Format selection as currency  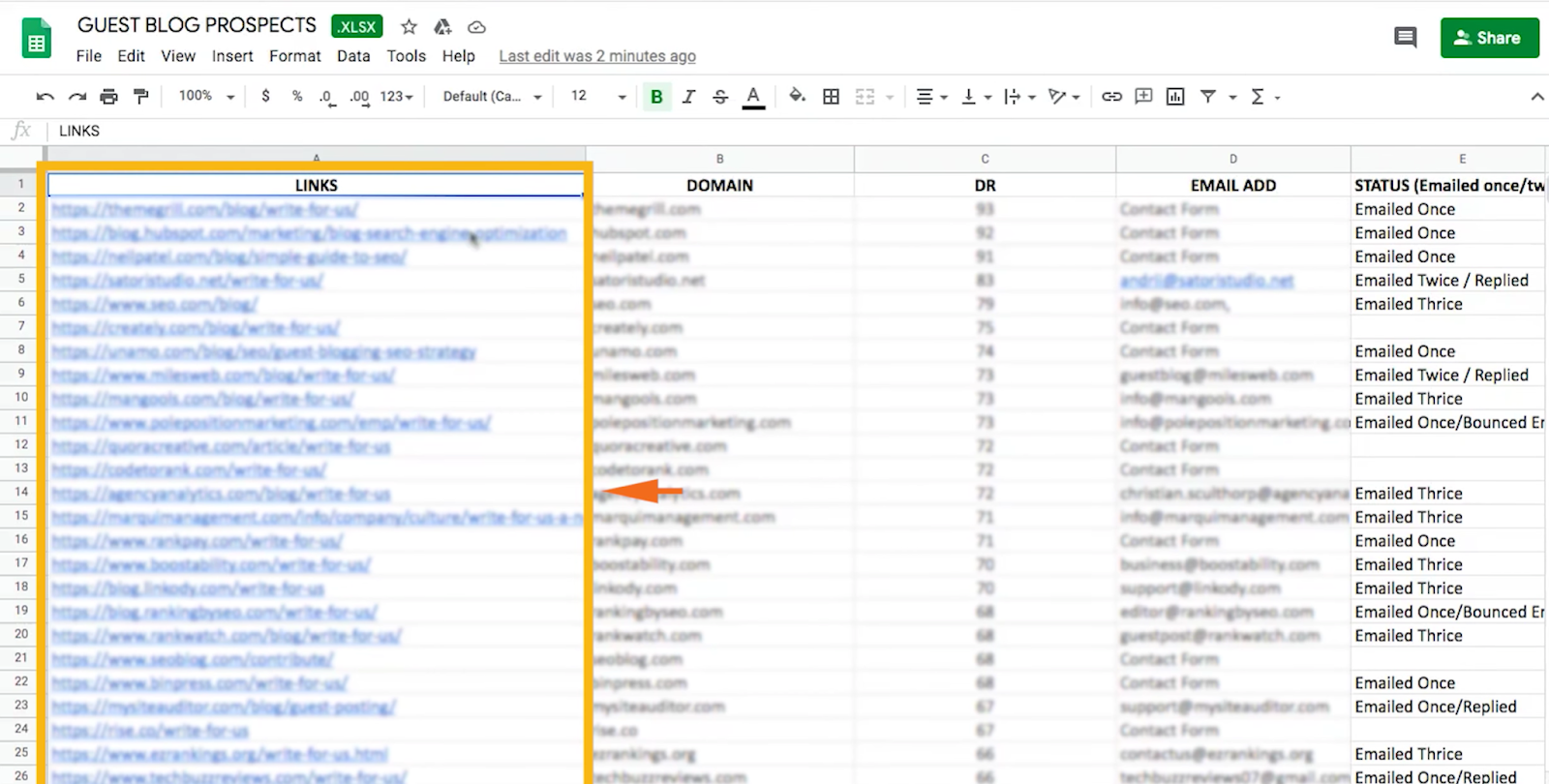coord(265,97)
